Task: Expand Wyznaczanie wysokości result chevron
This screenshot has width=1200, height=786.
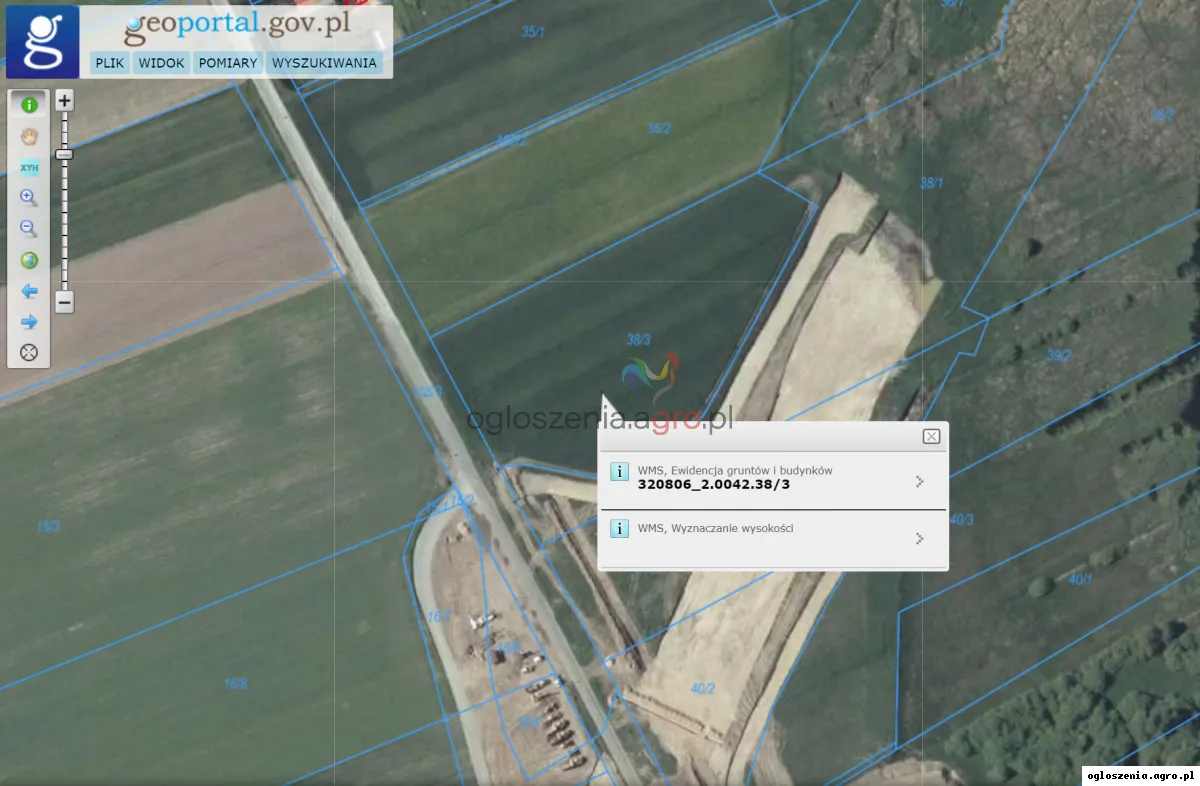Action: 919,539
